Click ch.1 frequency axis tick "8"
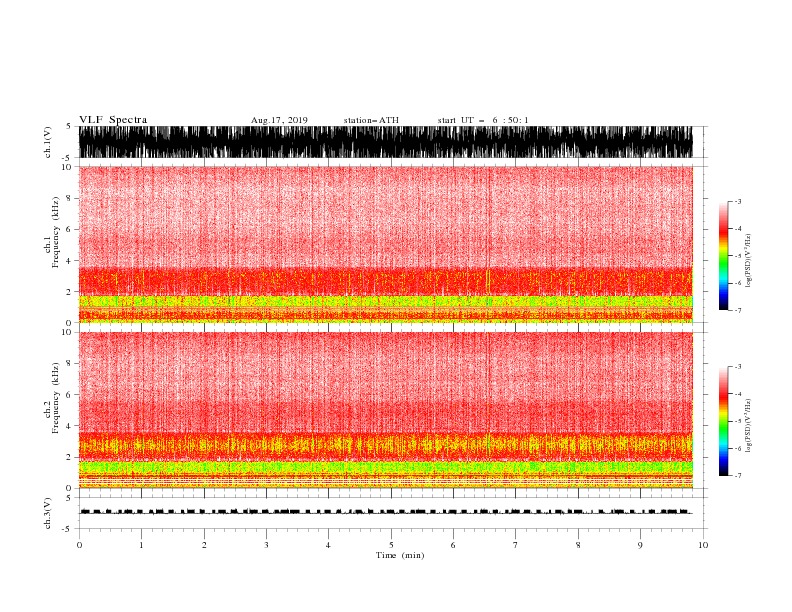 (69, 198)
